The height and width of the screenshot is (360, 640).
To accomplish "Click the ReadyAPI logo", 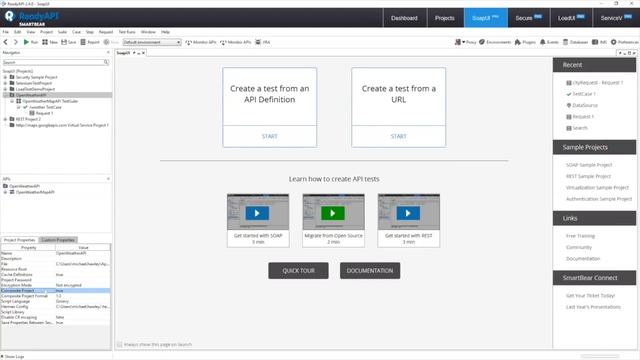I will (x=31, y=18).
